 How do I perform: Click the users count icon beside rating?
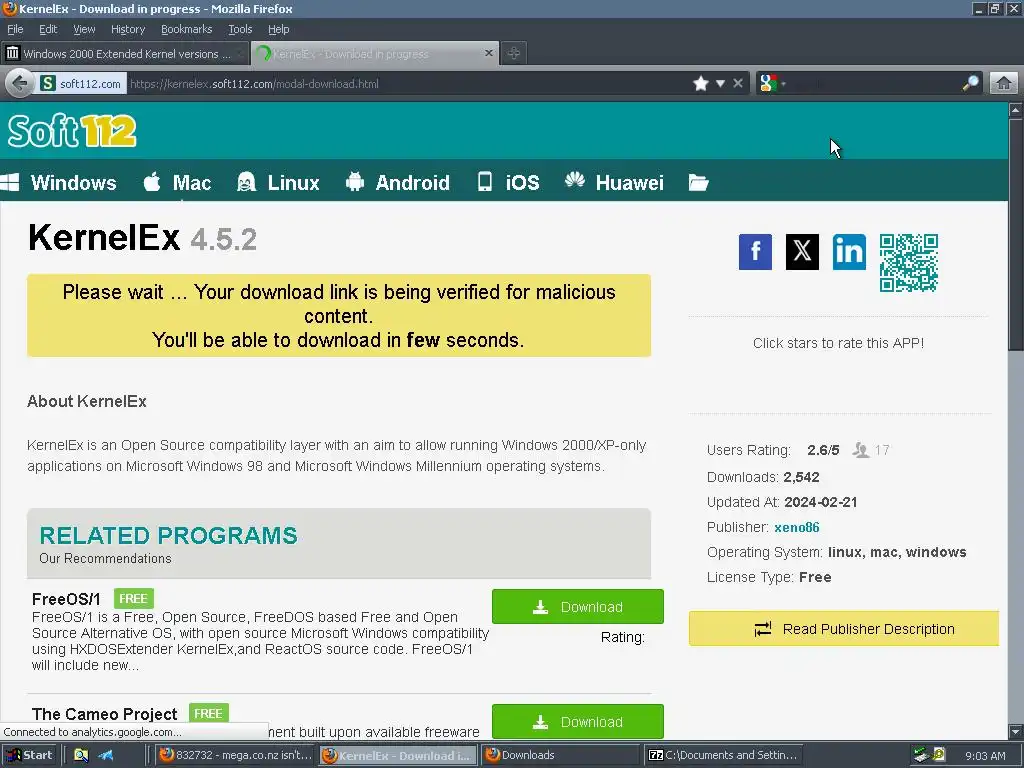(x=861, y=450)
